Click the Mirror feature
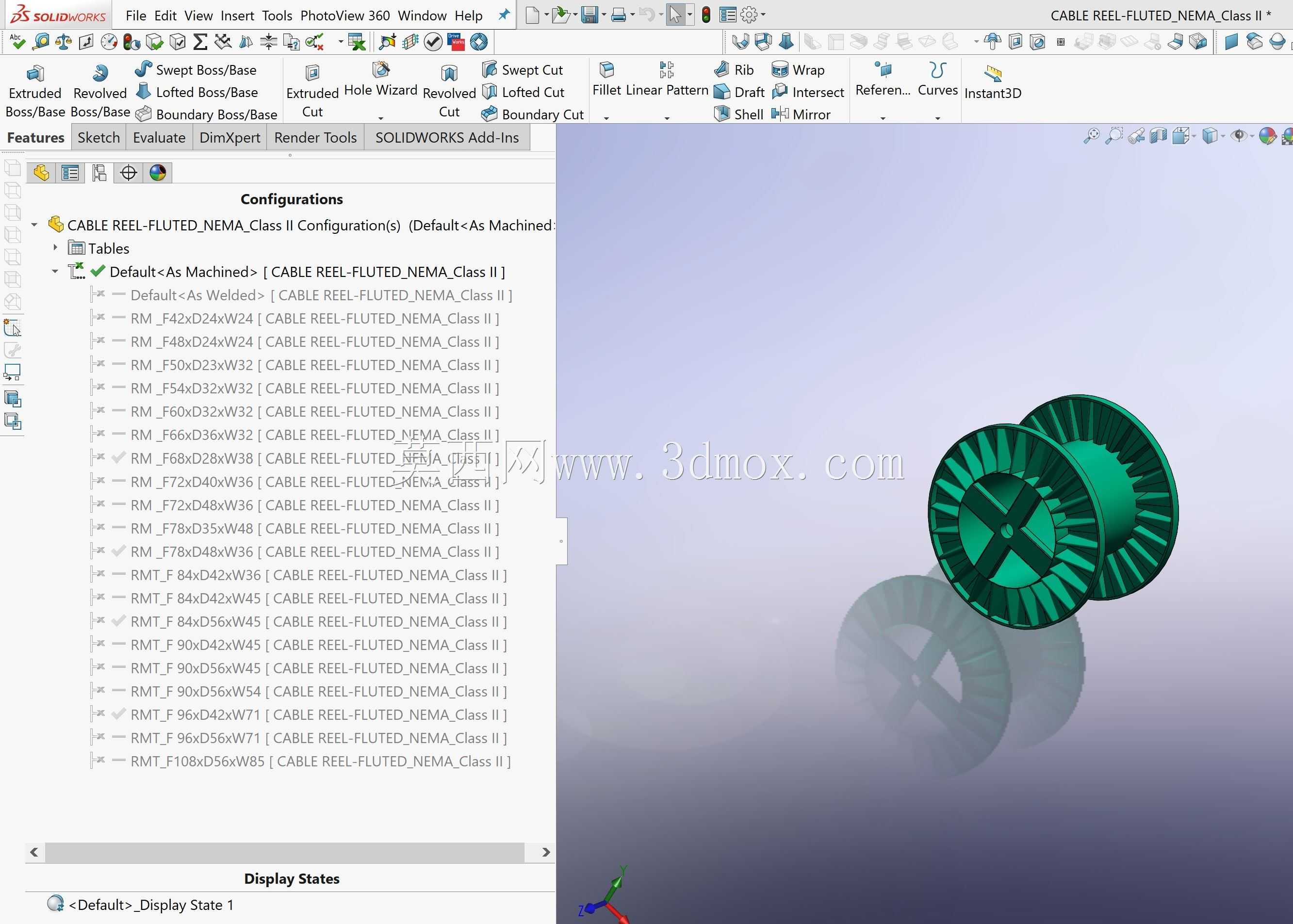This screenshot has width=1293, height=924. pyautogui.click(x=801, y=114)
